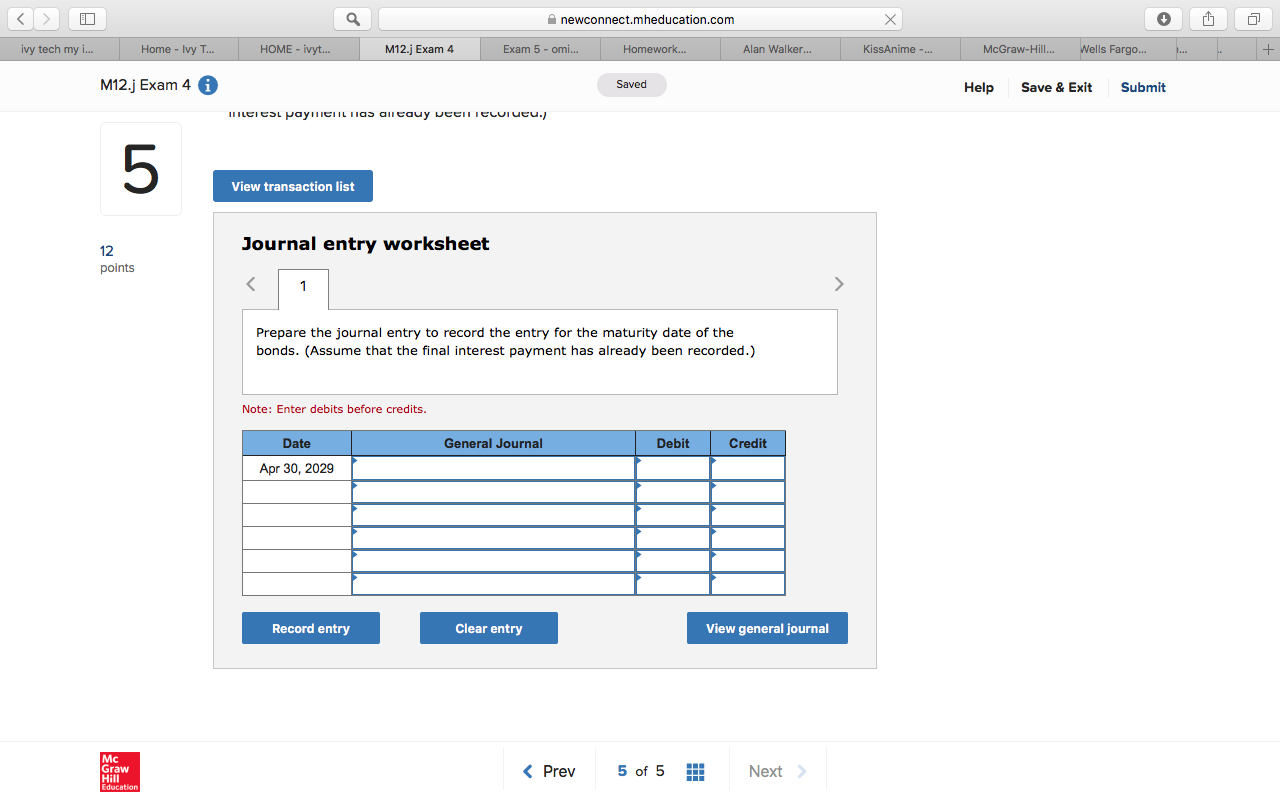Go to previous worksheet with left chevron
Screen dimensions: 1280x800
coord(251,284)
